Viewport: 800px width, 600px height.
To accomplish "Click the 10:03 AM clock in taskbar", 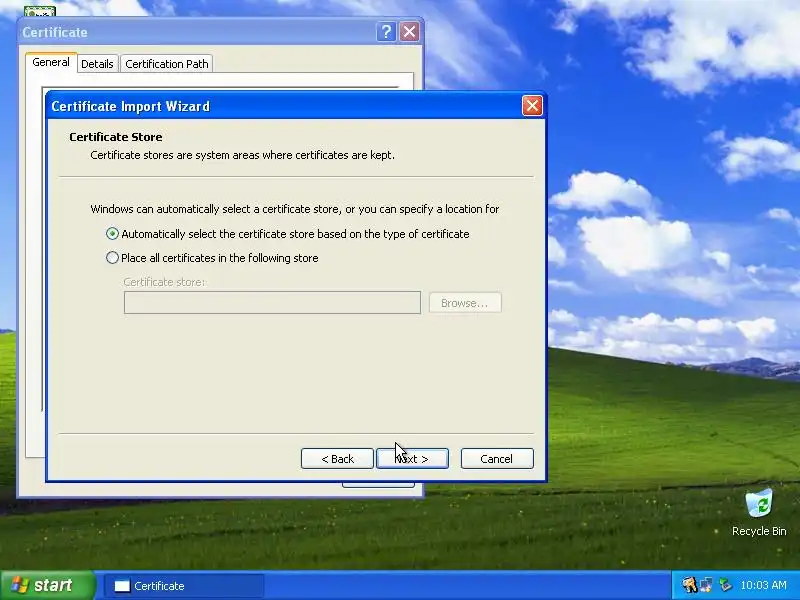I will coord(763,585).
